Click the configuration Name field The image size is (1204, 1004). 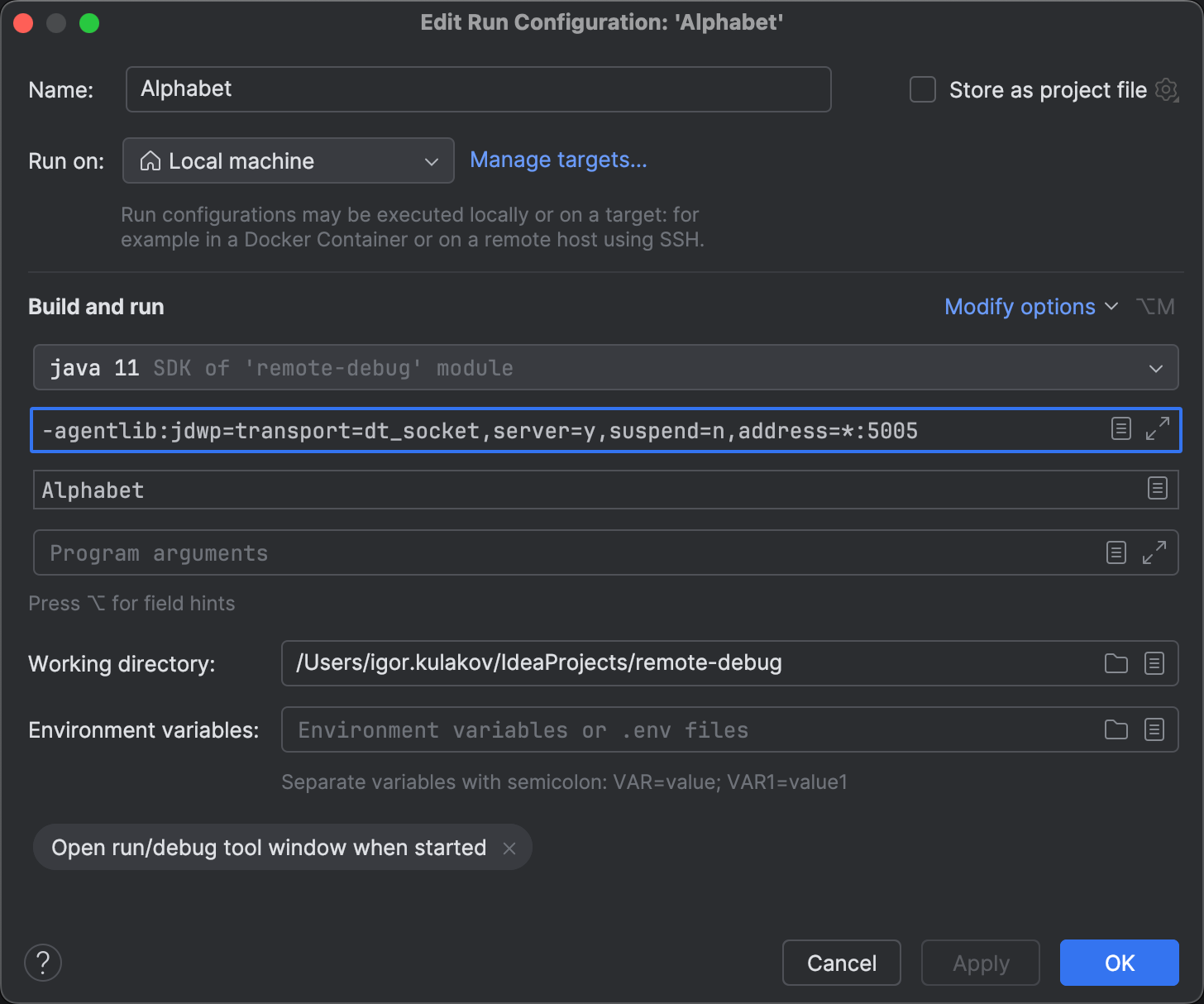click(x=478, y=88)
